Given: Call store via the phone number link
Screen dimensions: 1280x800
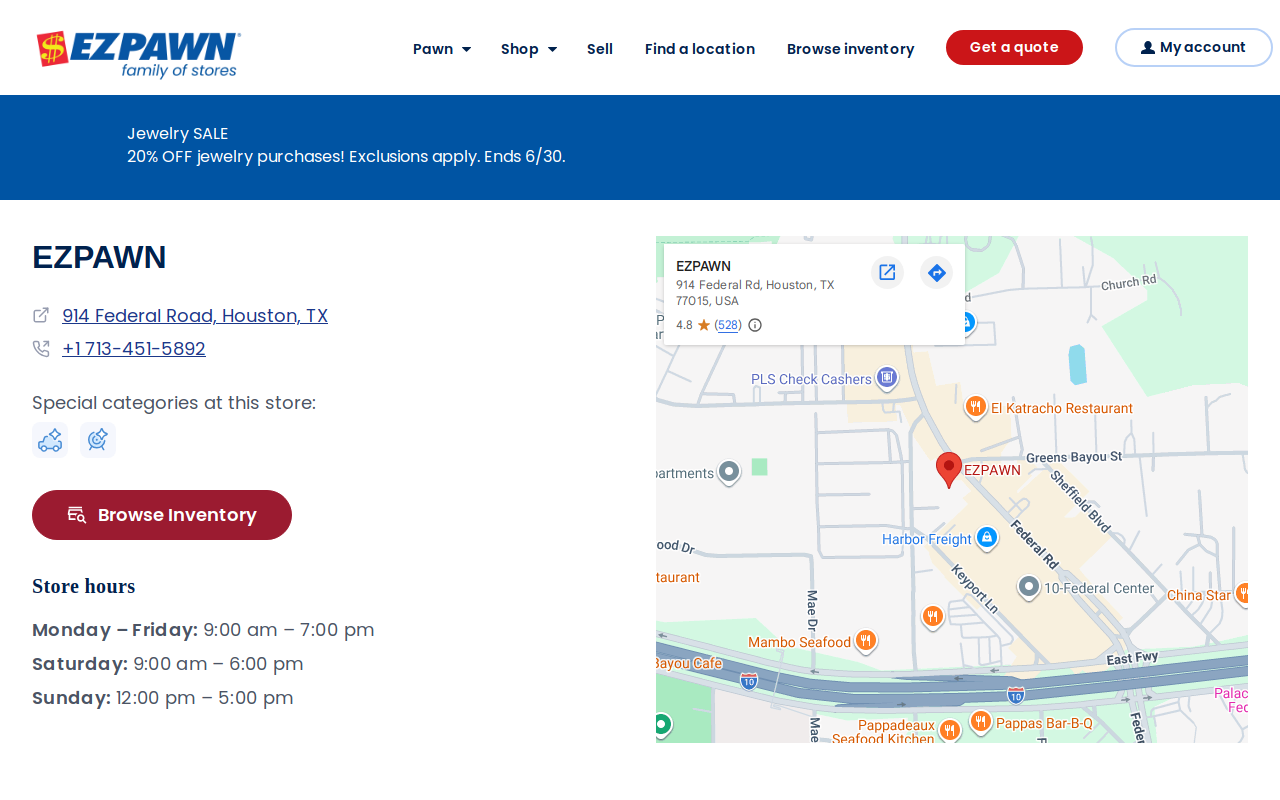Looking at the screenshot, I should click(x=134, y=349).
